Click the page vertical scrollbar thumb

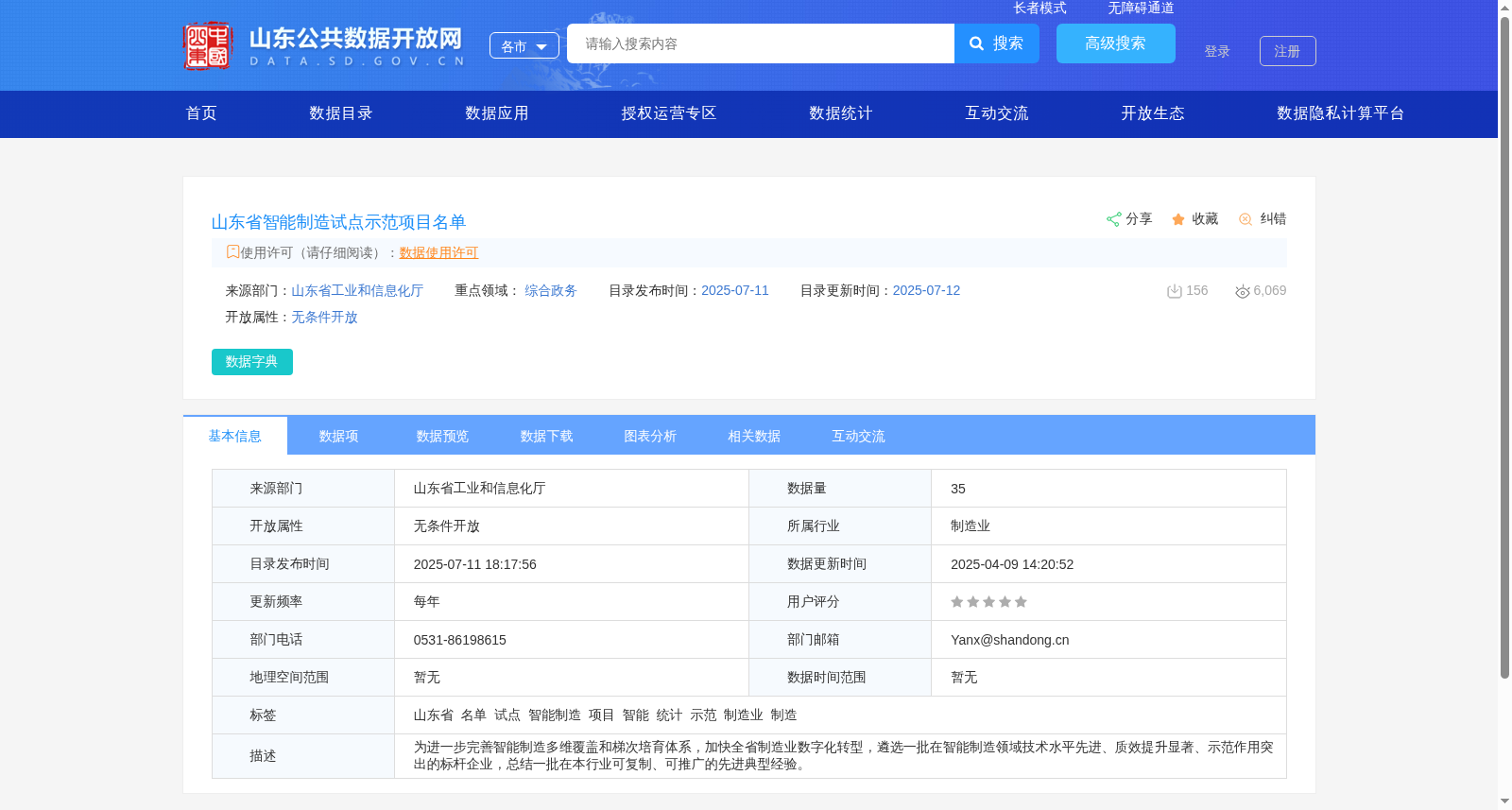pos(1504,348)
